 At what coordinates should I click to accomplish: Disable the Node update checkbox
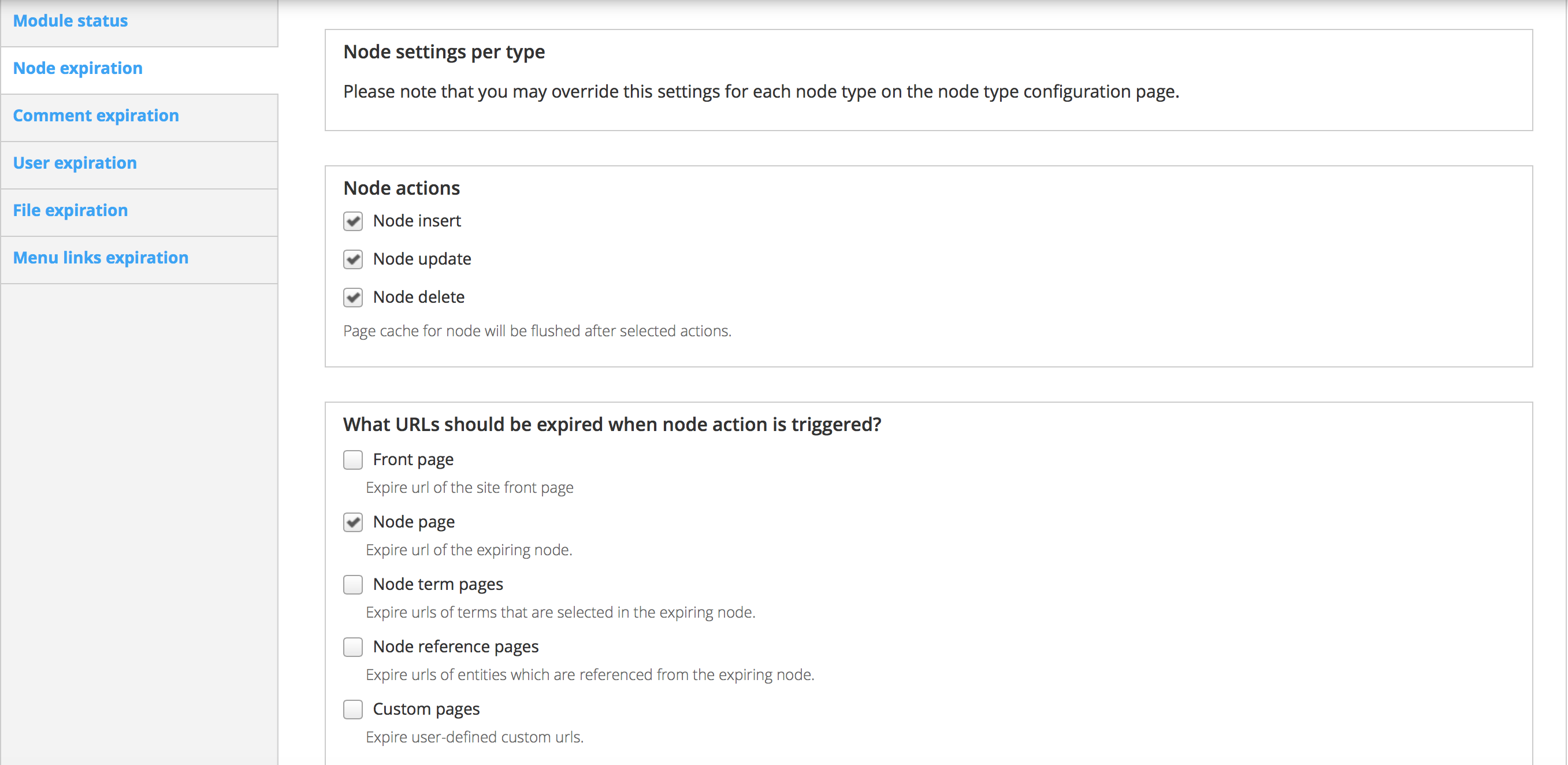[x=353, y=259]
